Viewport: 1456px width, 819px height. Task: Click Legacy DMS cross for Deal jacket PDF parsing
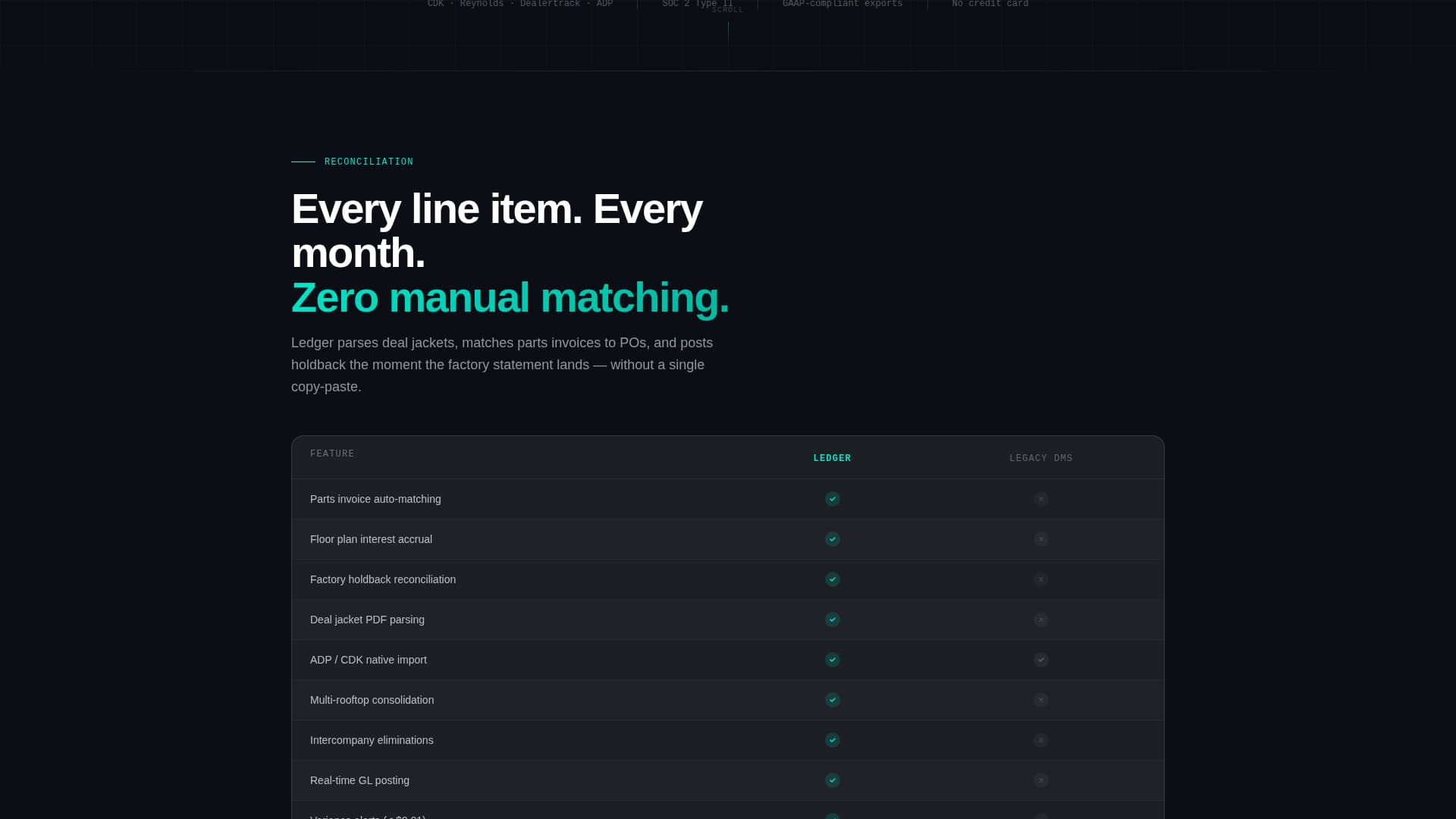tap(1041, 620)
